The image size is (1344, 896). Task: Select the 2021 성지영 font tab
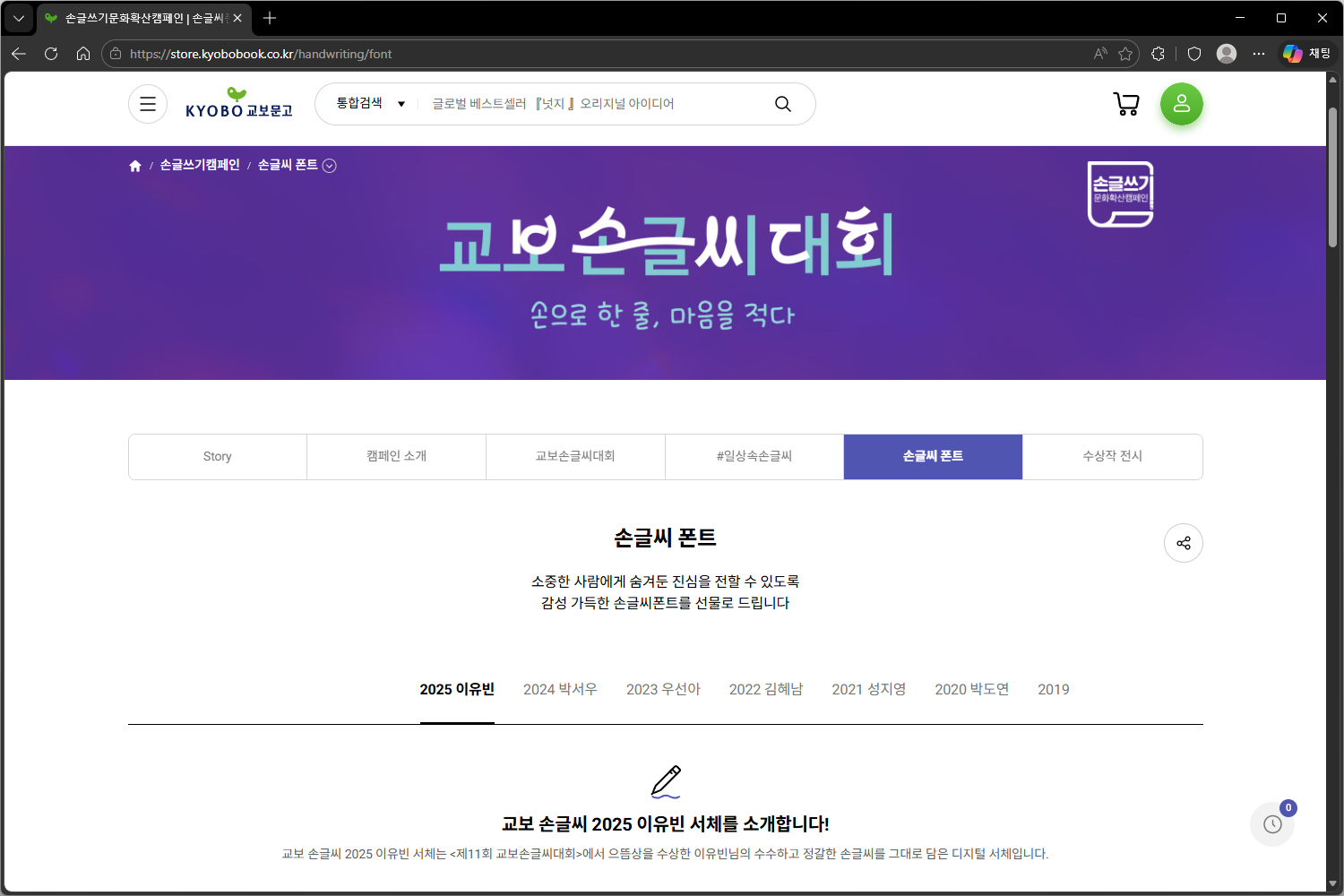coord(869,690)
